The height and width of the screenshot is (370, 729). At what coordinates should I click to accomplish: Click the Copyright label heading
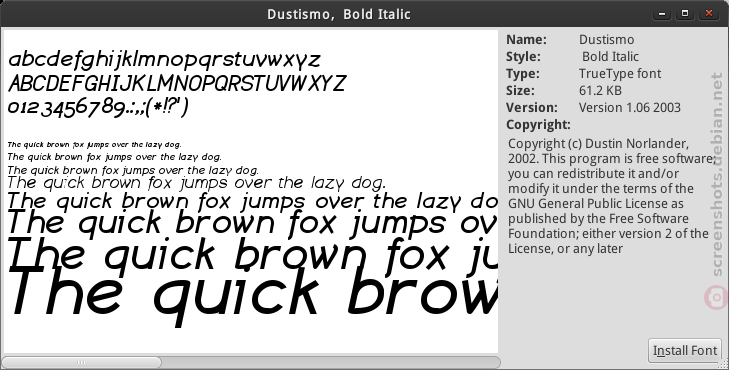(x=538, y=125)
